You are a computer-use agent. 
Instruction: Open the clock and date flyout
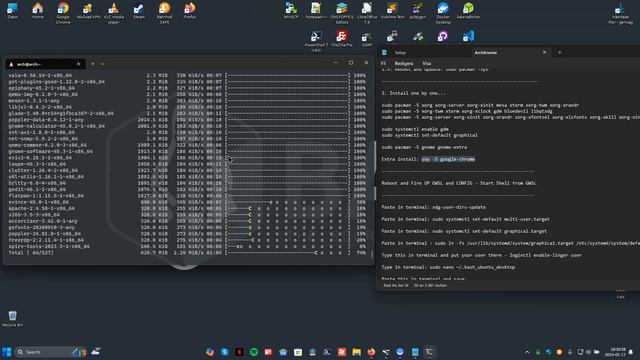[x=617, y=352]
